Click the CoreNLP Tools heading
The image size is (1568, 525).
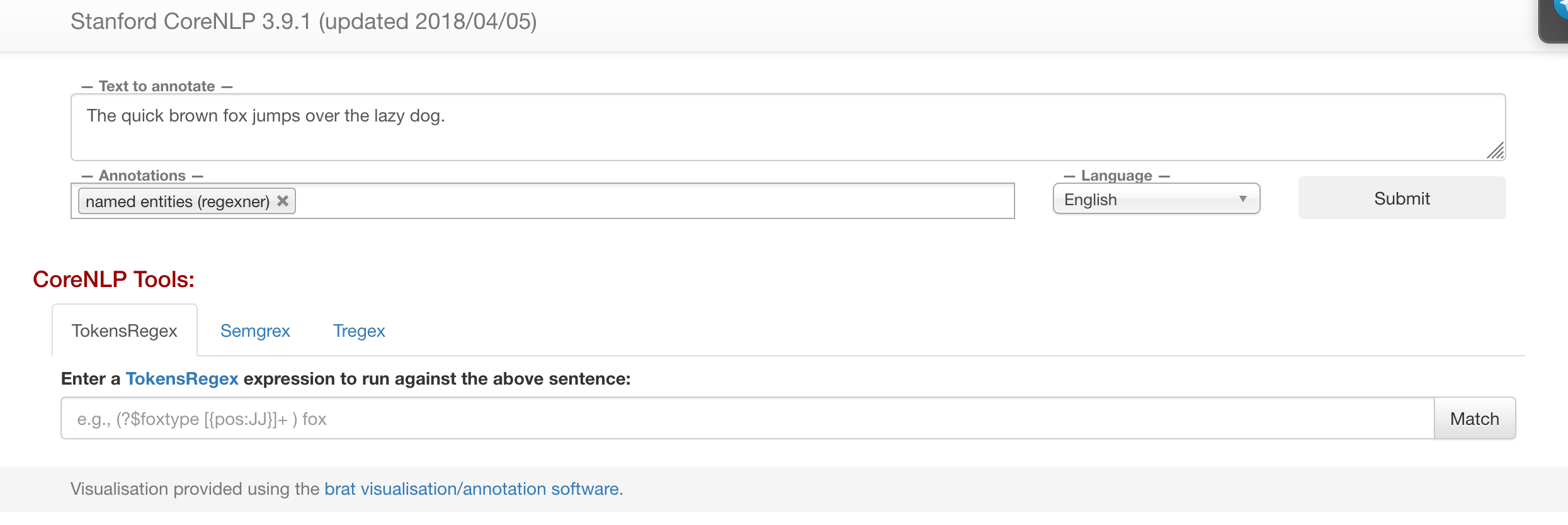tap(114, 279)
